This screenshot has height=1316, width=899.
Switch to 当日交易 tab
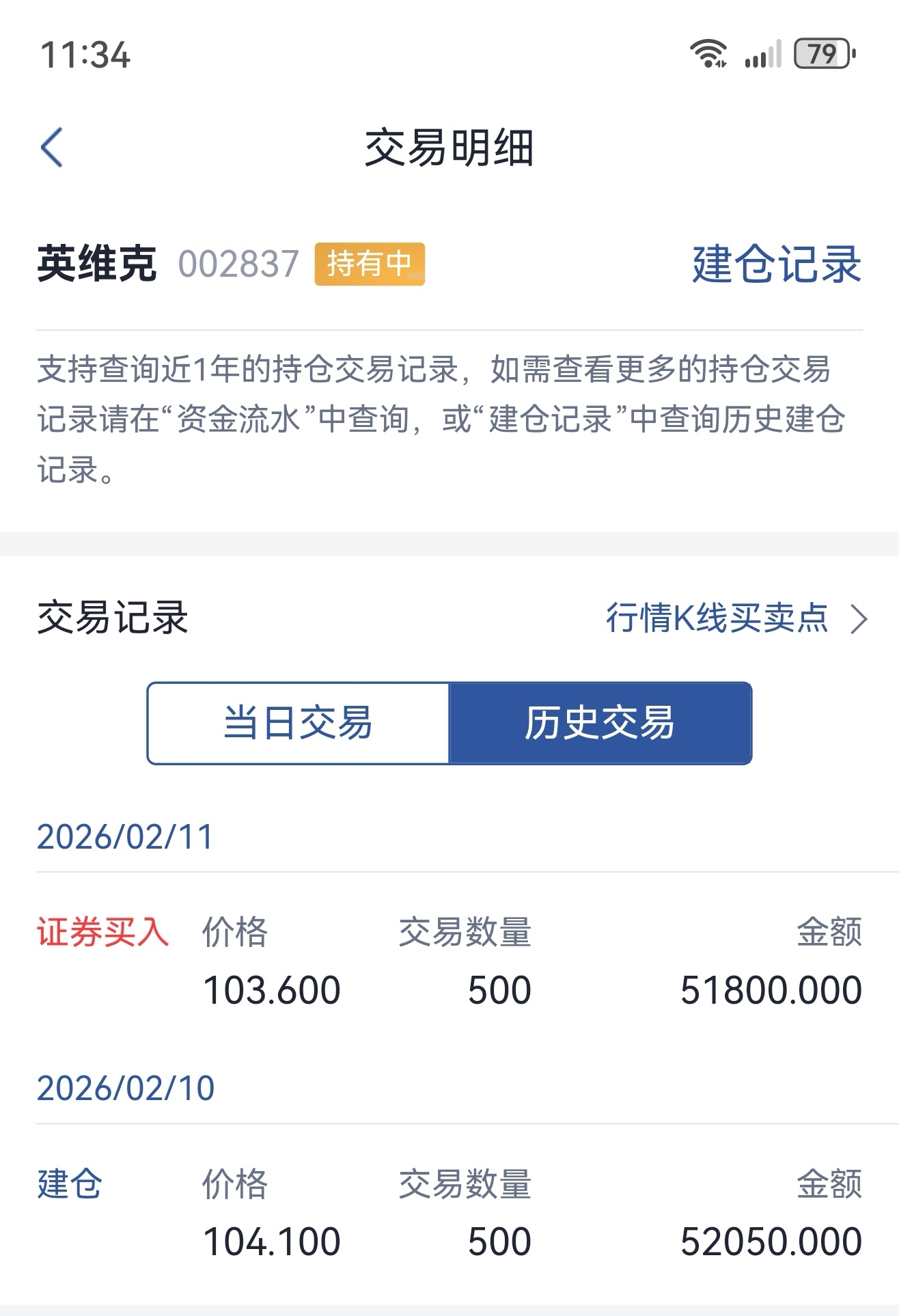point(299,723)
